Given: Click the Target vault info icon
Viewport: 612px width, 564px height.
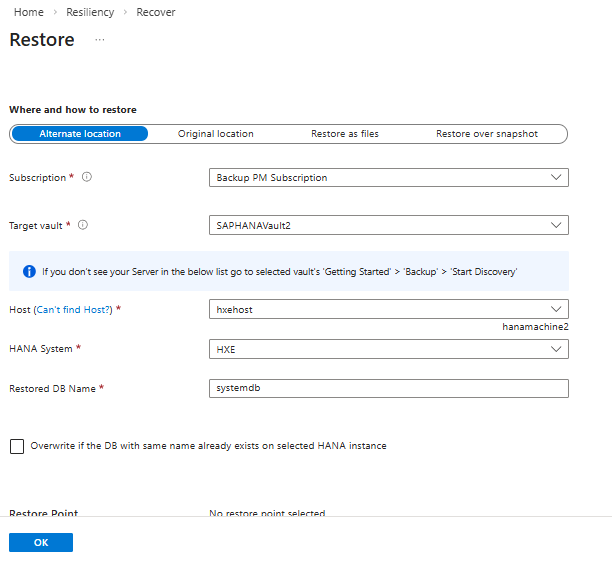Looking at the screenshot, I should pos(83,225).
